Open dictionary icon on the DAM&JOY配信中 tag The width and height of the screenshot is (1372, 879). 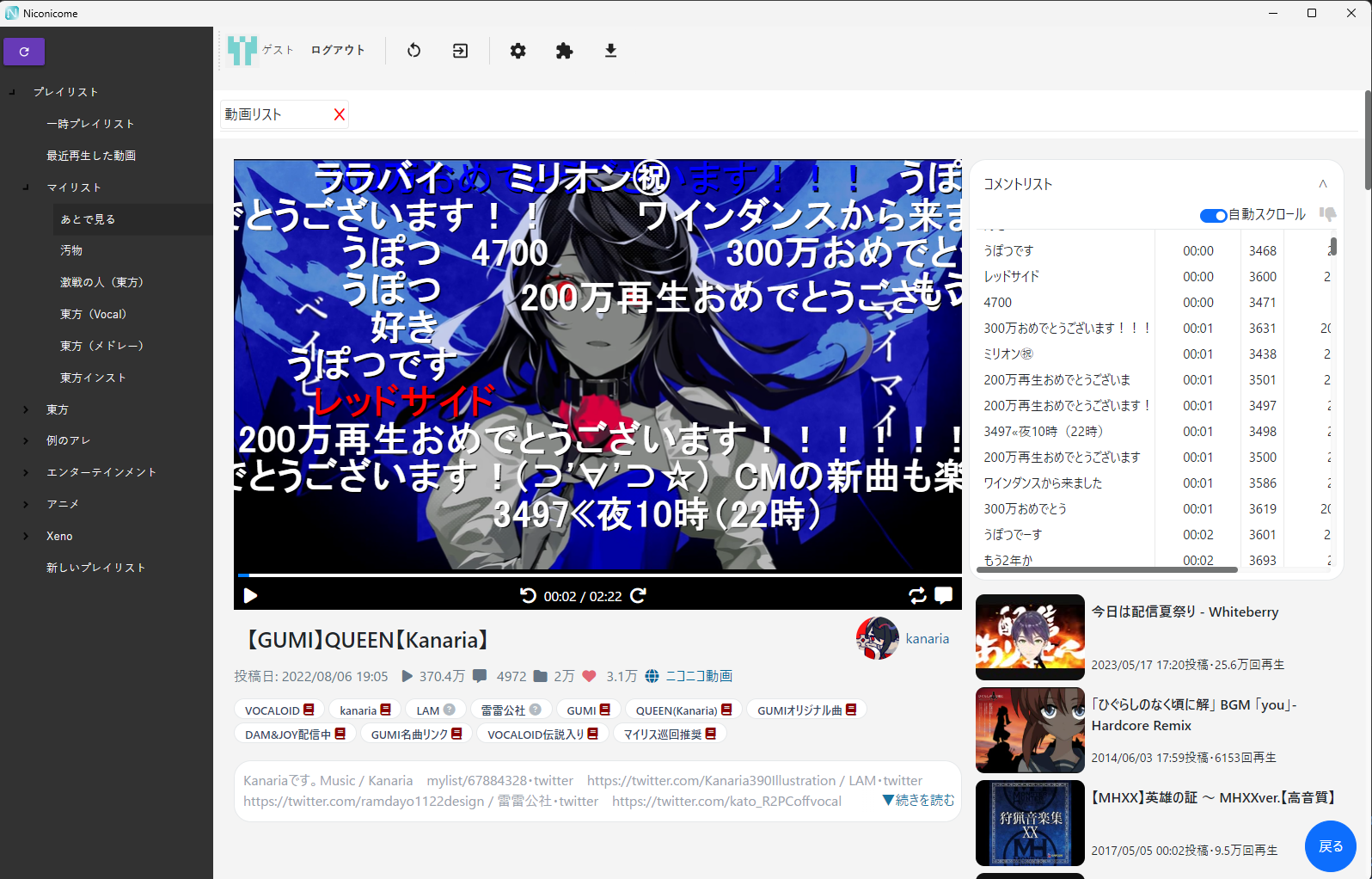point(340,734)
